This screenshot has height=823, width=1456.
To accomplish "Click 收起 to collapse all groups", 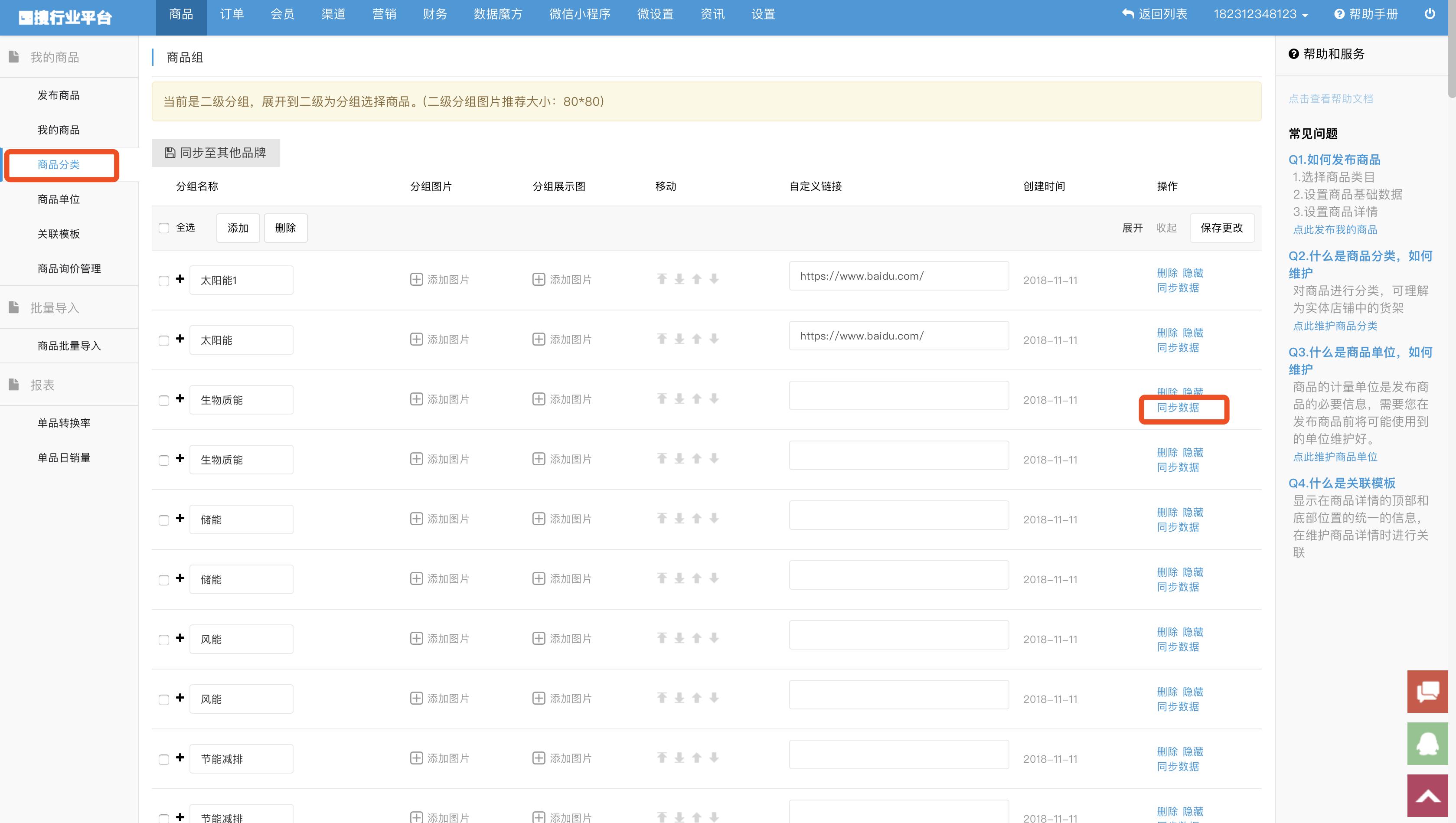I will (x=1166, y=228).
